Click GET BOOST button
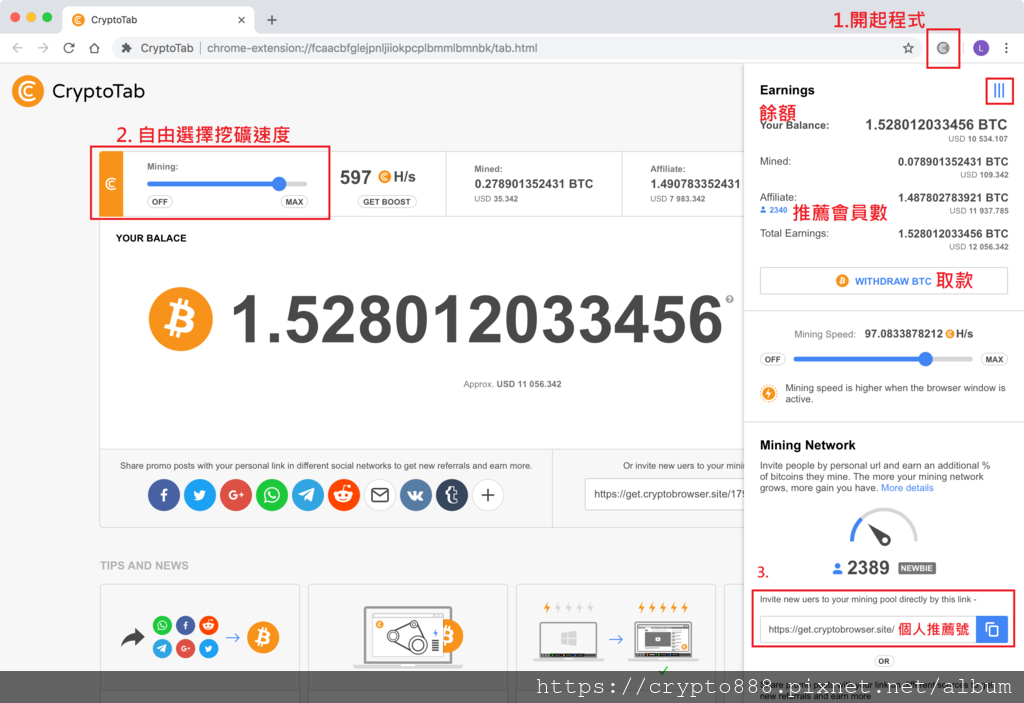Image resolution: width=1024 pixels, height=703 pixels. click(387, 202)
